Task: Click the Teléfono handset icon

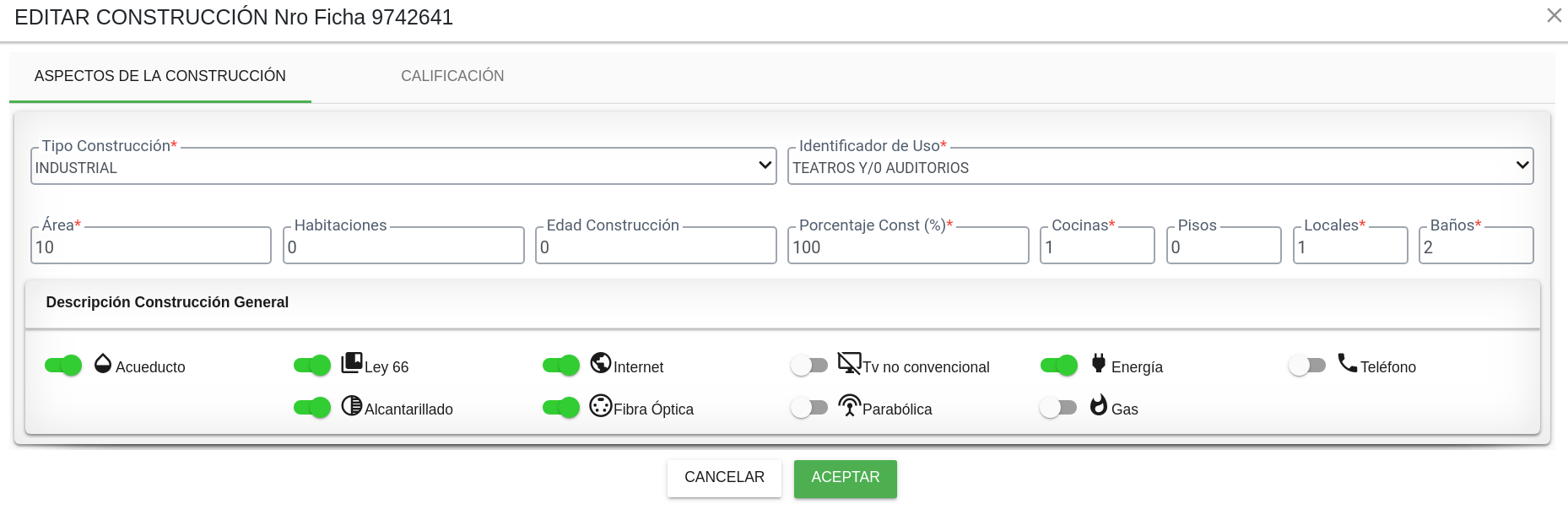Action: pos(1348,363)
